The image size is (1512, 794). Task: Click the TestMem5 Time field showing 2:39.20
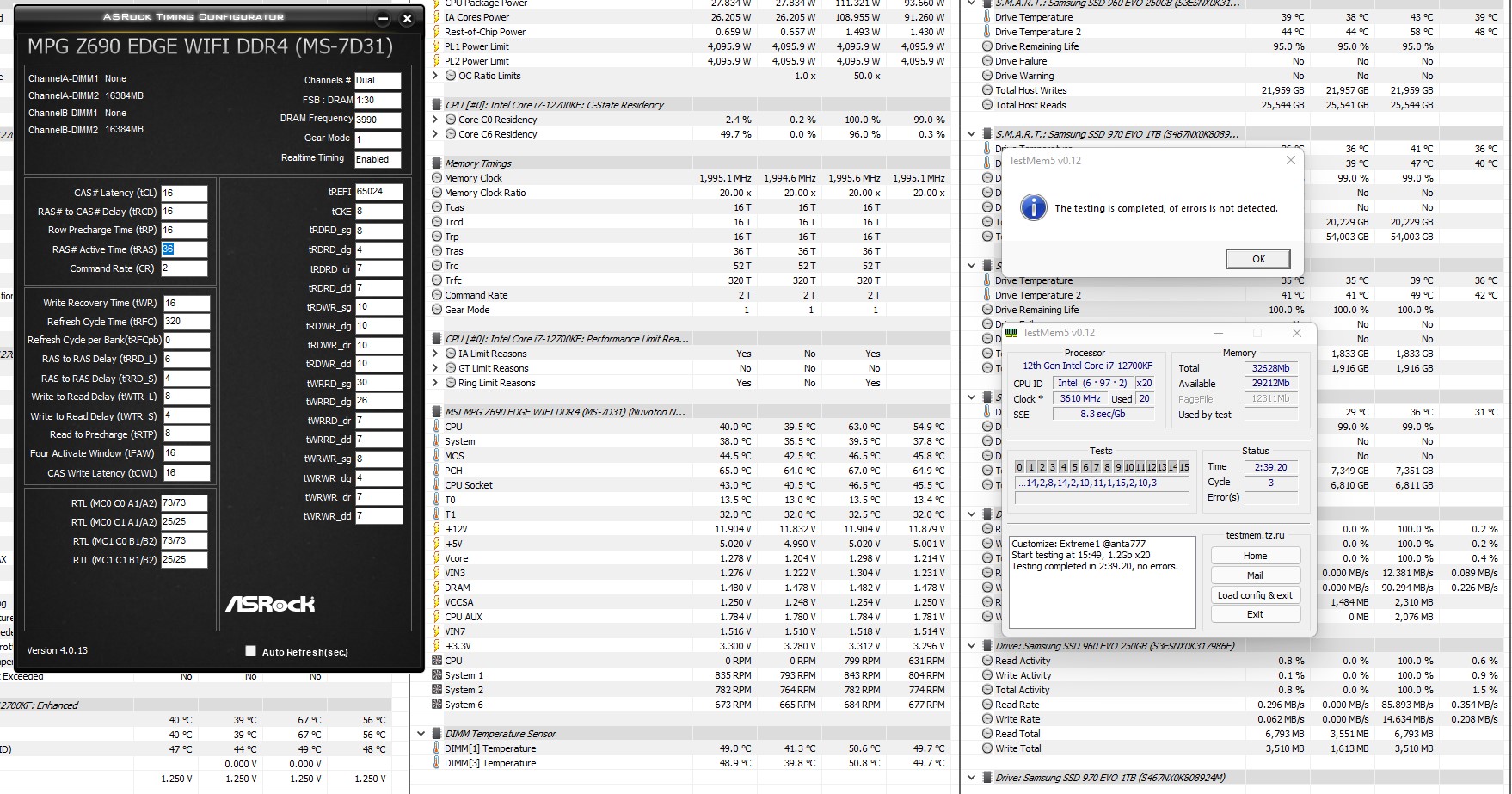pos(1271,467)
